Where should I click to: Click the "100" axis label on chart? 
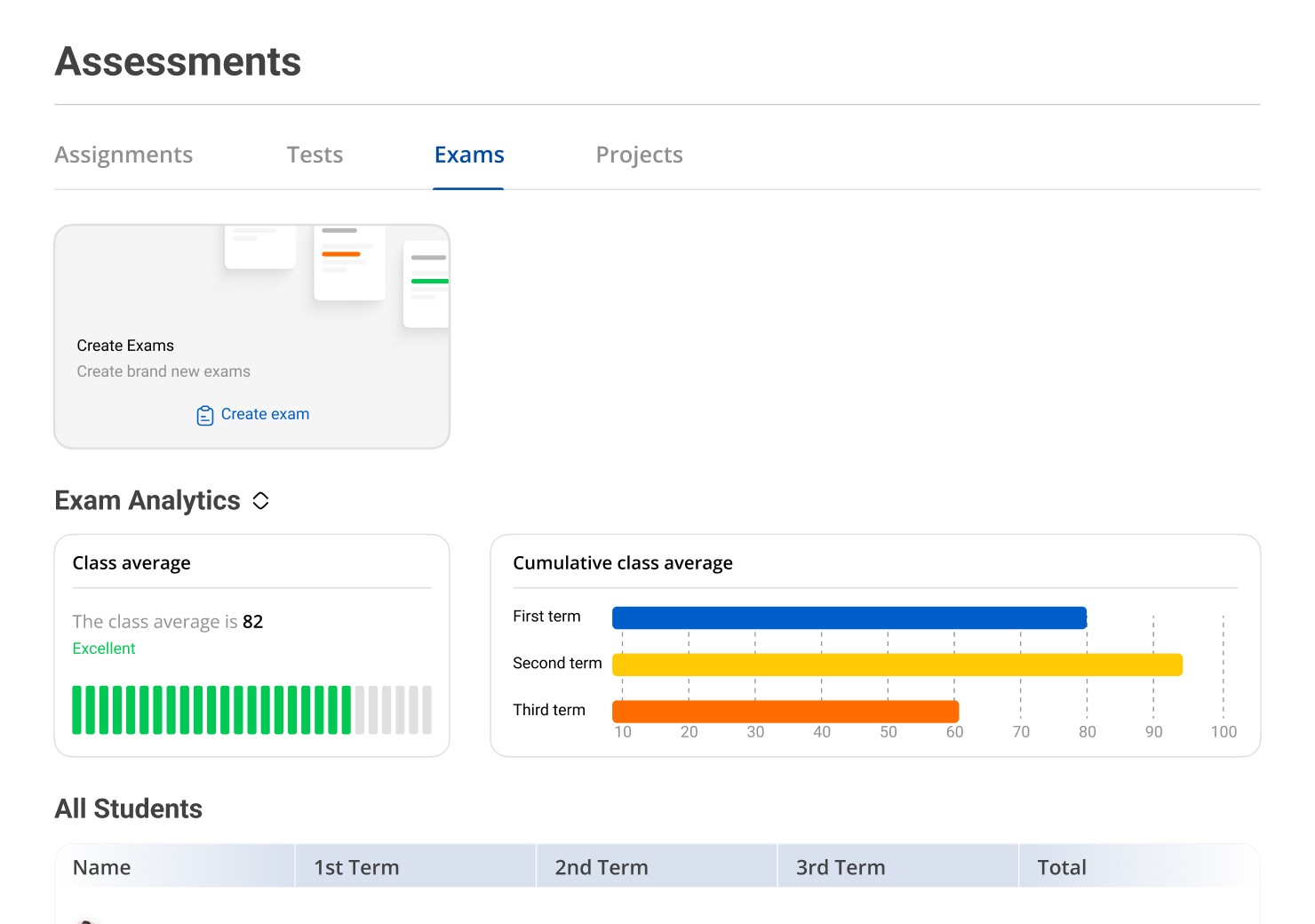[1223, 732]
